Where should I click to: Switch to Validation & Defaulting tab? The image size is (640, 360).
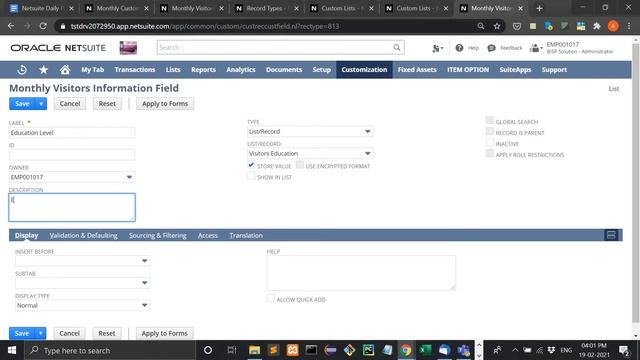click(x=83, y=236)
